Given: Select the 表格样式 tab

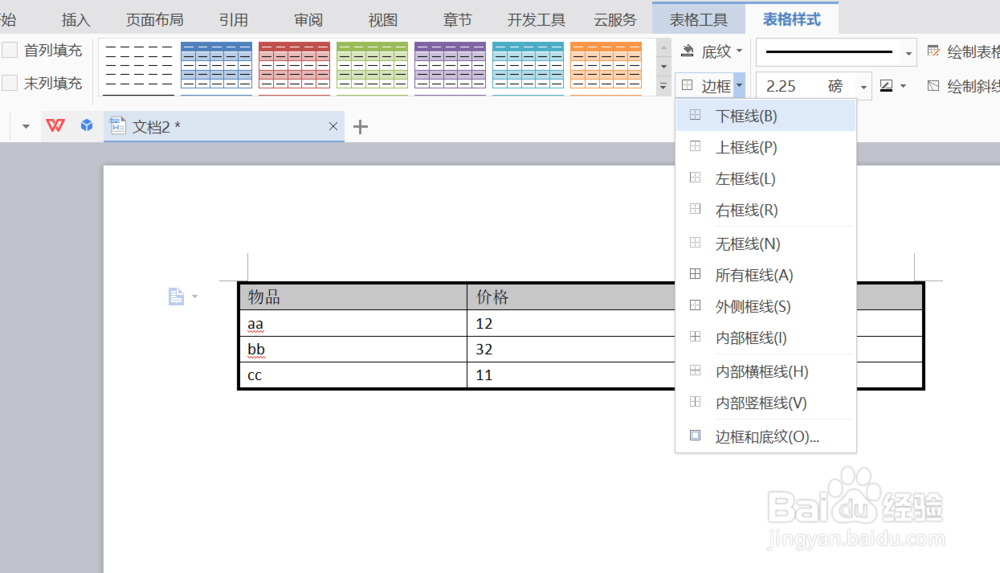Looking at the screenshot, I should point(791,19).
